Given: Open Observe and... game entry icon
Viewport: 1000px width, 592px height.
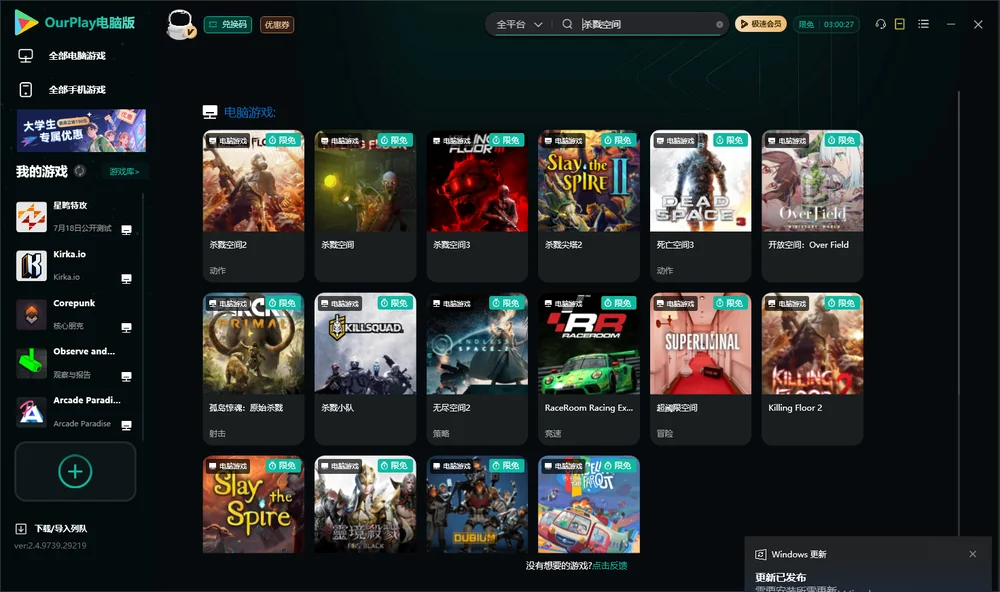Looking at the screenshot, I should (31, 364).
